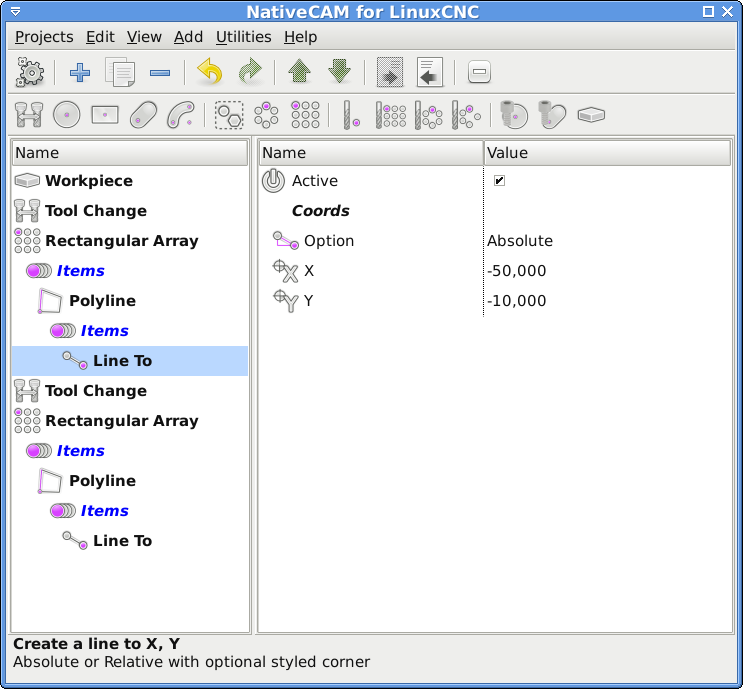Add a slot feature from toolbar

pyautogui.click(x=143, y=115)
